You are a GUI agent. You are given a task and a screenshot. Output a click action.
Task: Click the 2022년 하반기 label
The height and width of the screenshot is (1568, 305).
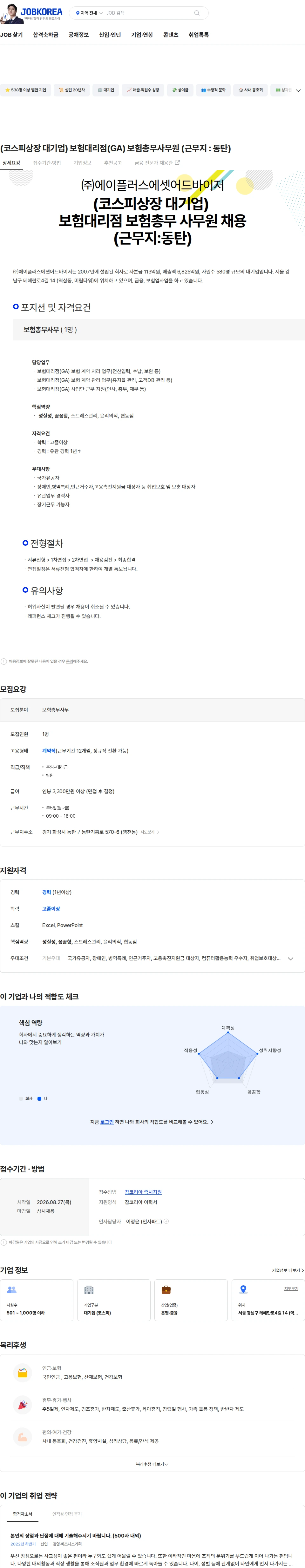pyautogui.click(x=23, y=1544)
